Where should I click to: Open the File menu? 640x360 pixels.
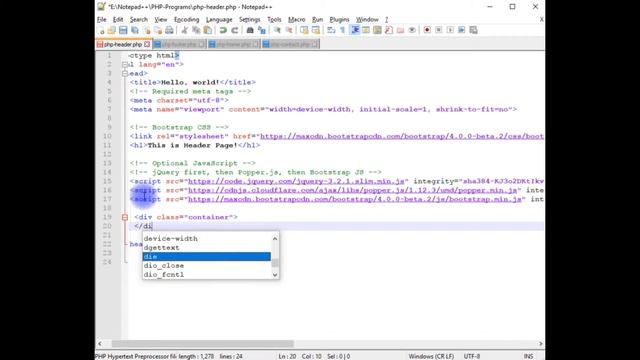point(102,20)
